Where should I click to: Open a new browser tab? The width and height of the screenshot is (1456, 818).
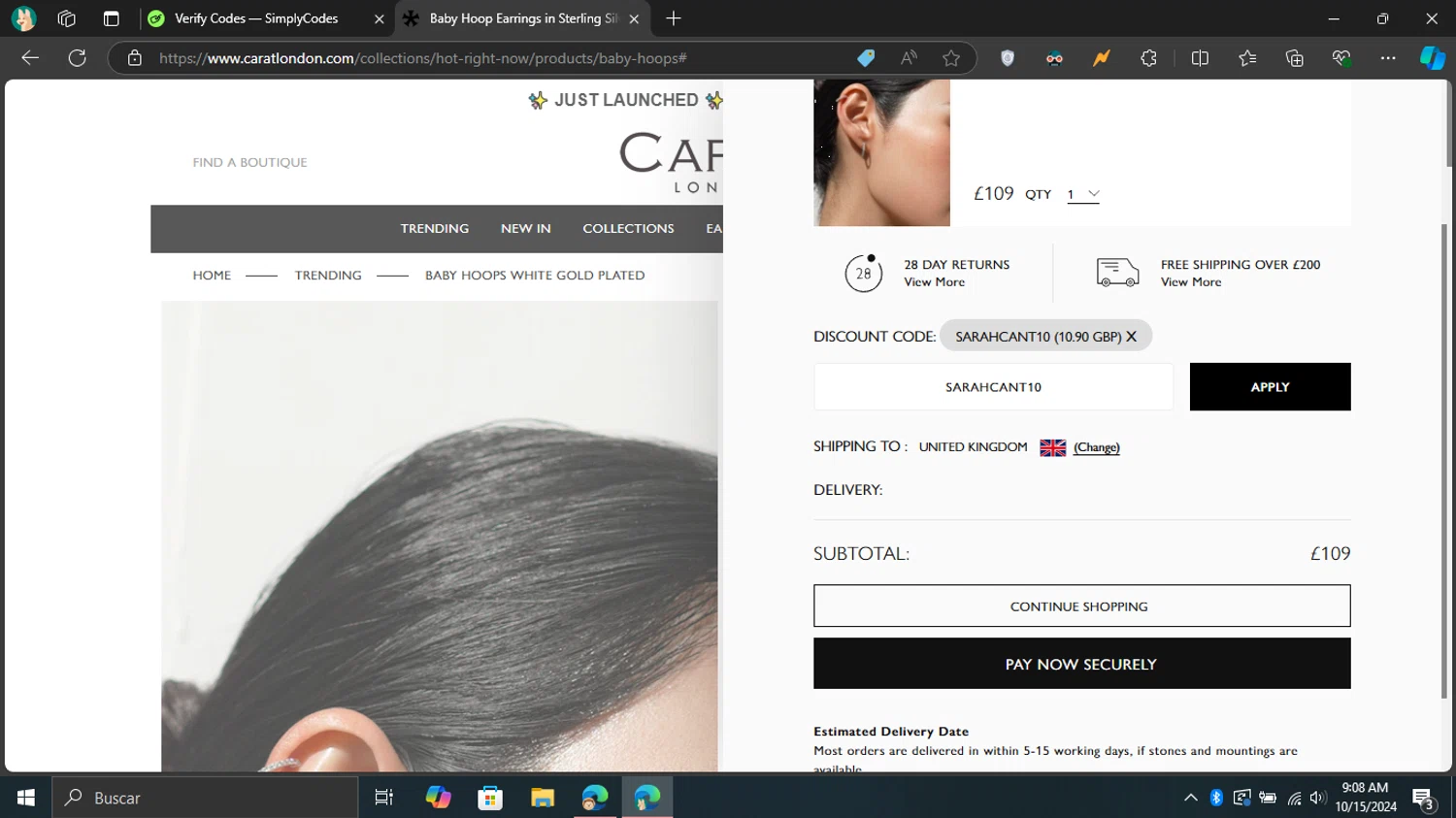click(x=674, y=18)
